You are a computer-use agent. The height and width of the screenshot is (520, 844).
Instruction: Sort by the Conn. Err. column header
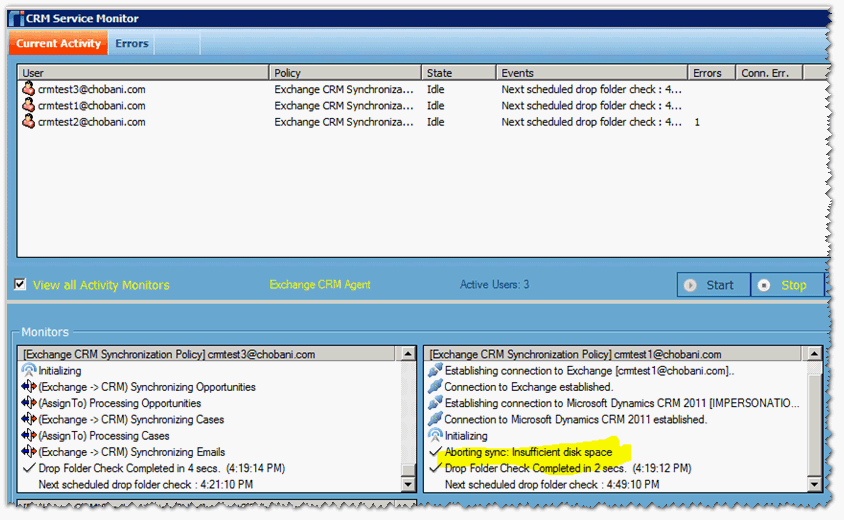(769, 73)
